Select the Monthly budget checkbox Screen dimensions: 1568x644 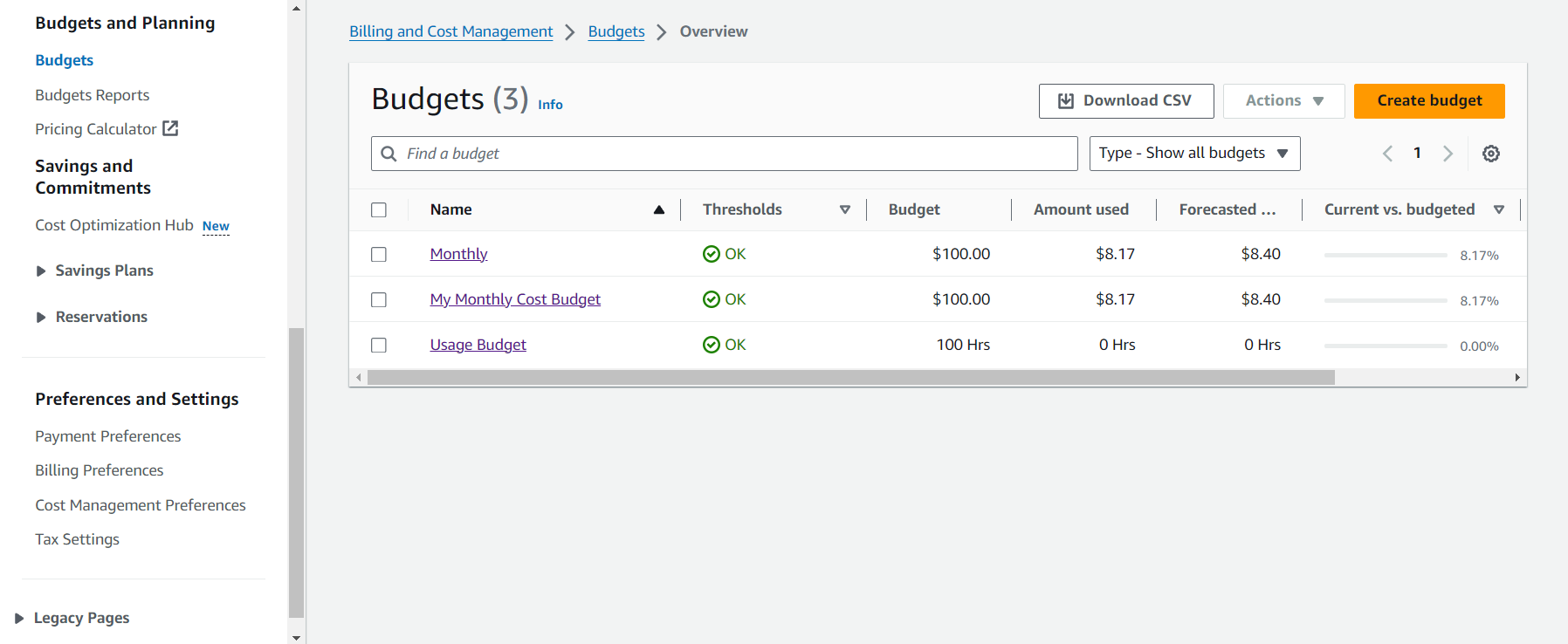pyautogui.click(x=379, y=255)
